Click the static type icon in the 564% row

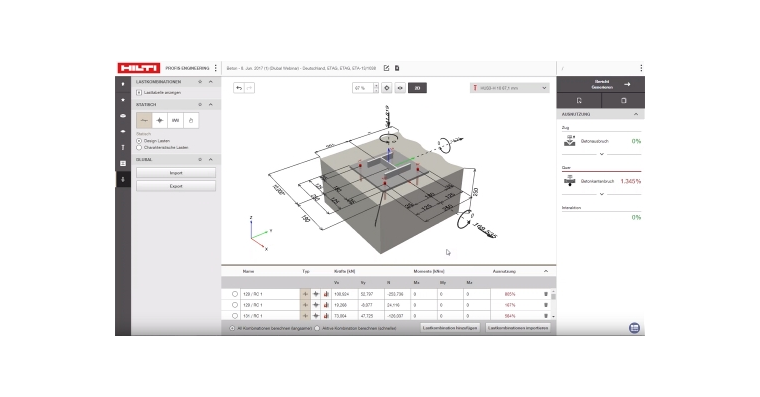pos(305,316)
